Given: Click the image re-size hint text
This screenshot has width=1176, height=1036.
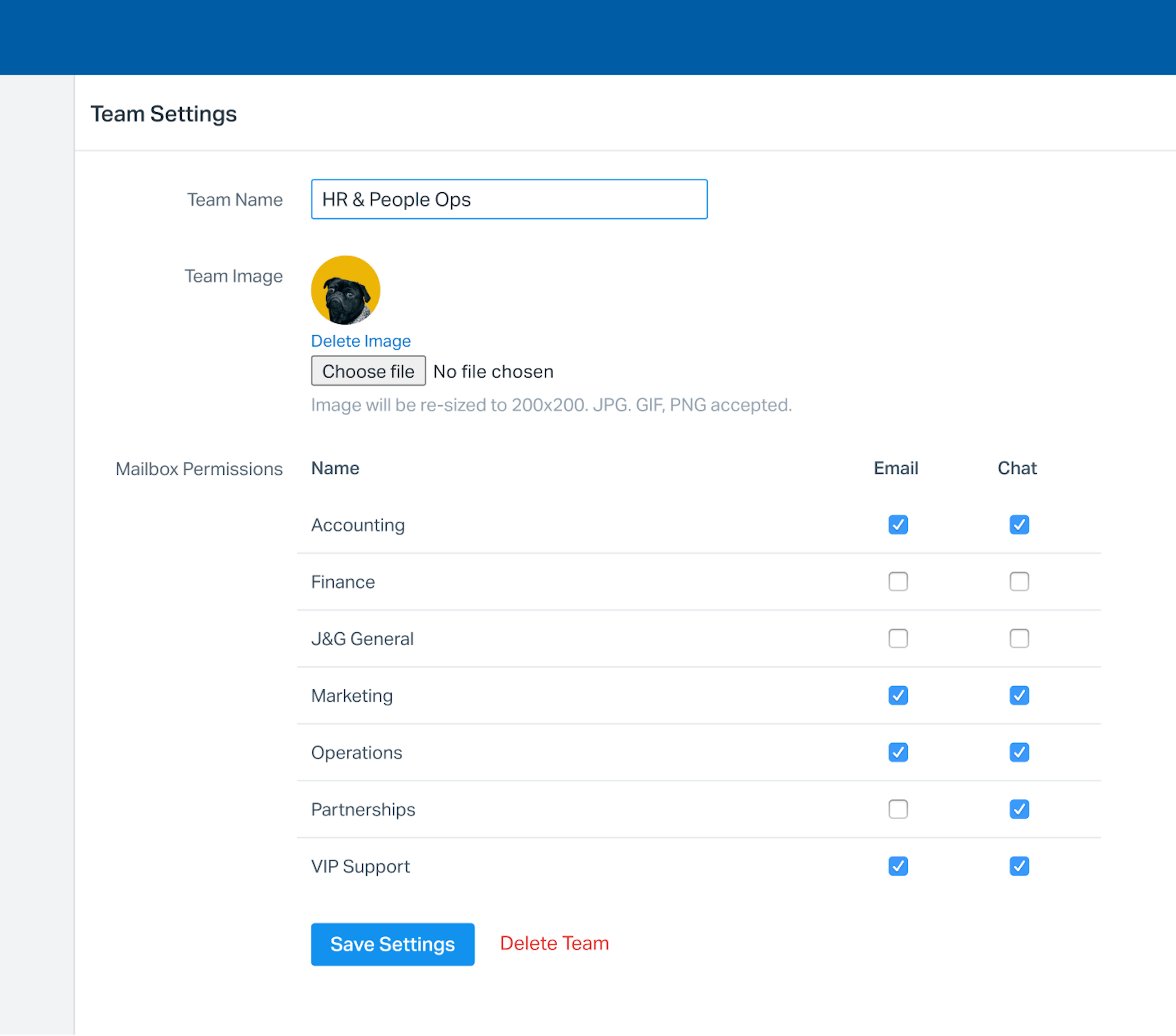Looking at the screenshot, I should 551,405.
